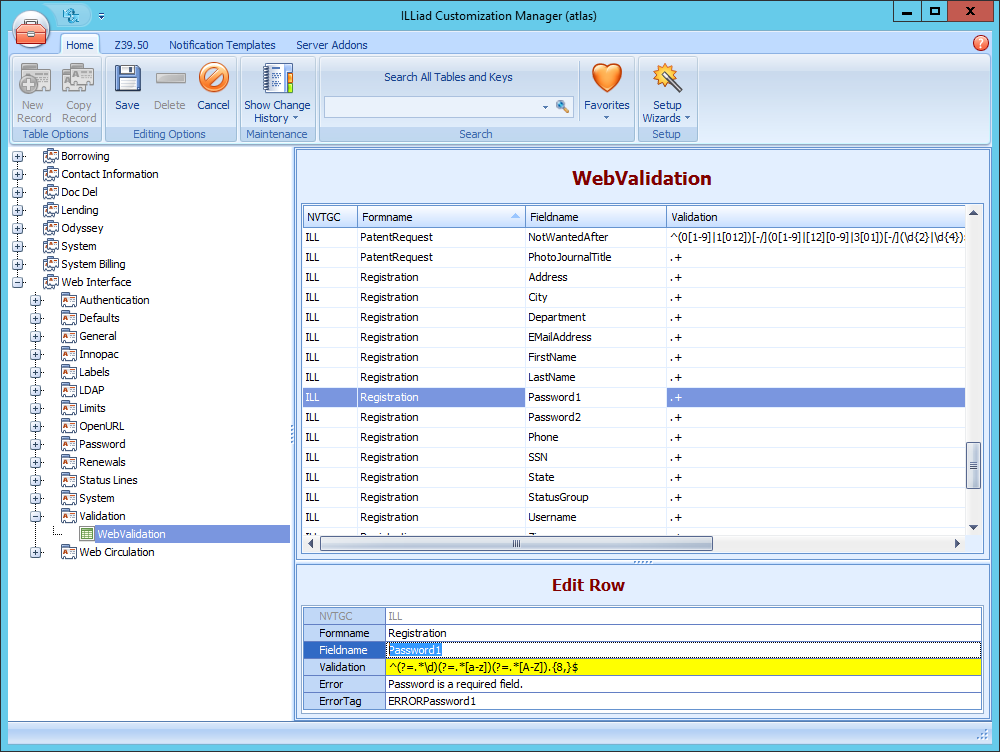Open the Setup Wizards dropdown arrow
This screenshot has width=1000, height=752.
pos(686,119)
